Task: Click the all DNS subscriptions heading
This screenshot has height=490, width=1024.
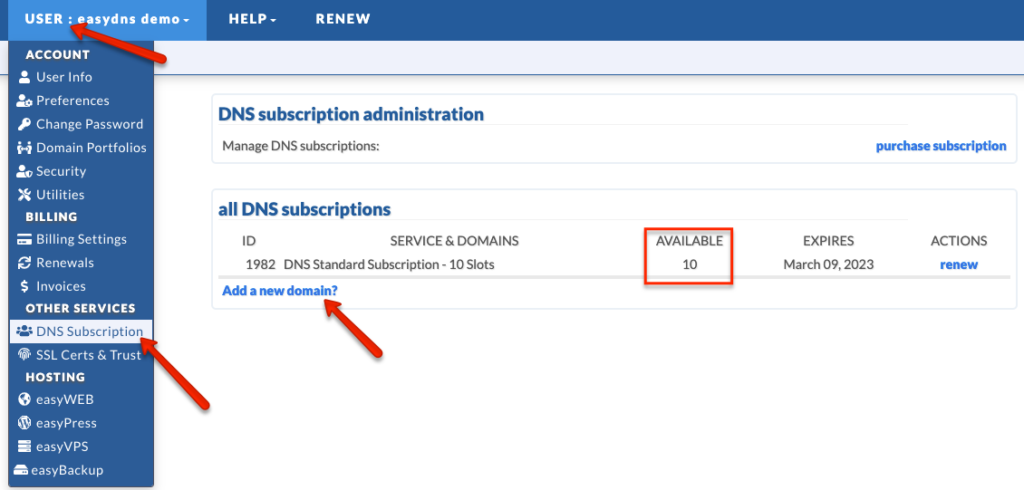Action: coord(304,209)
